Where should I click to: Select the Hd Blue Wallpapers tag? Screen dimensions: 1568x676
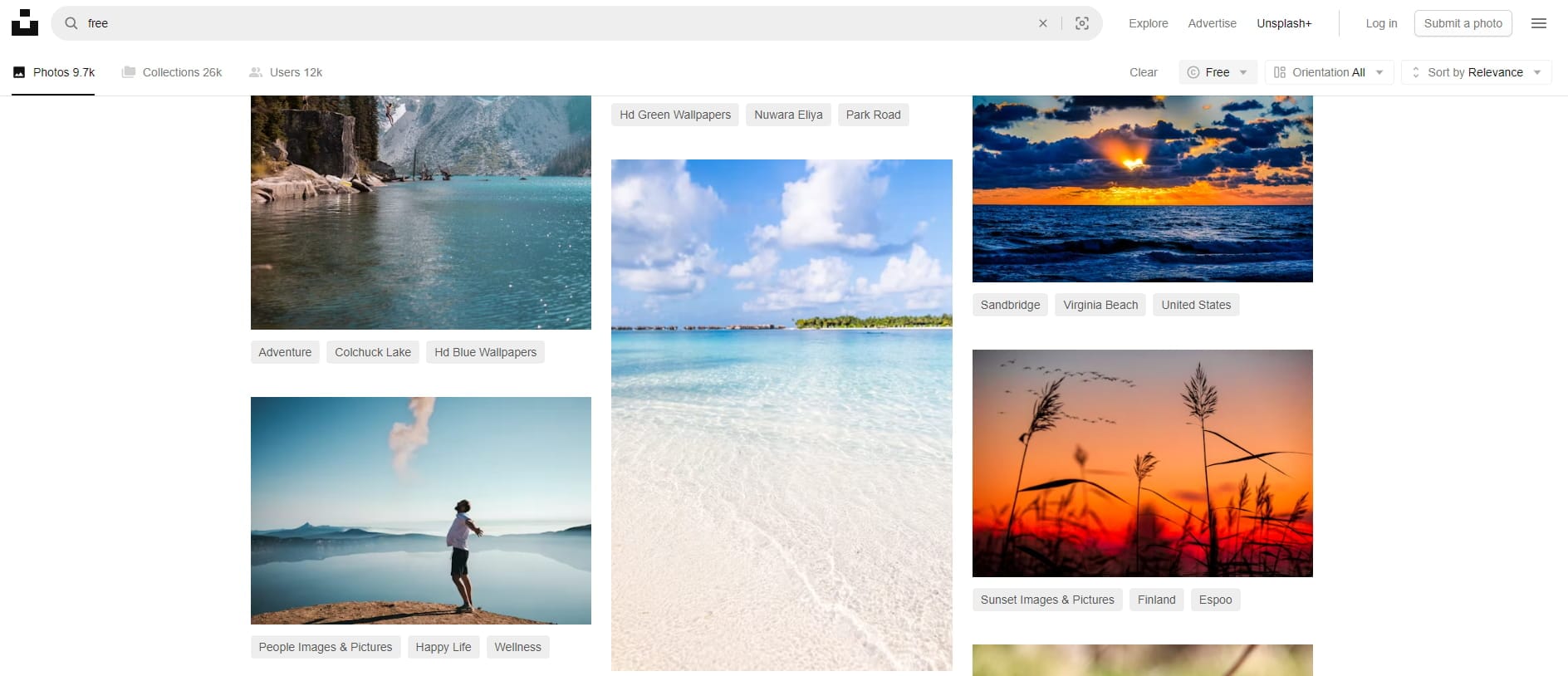pyautogui.click(x=485, y=352)
